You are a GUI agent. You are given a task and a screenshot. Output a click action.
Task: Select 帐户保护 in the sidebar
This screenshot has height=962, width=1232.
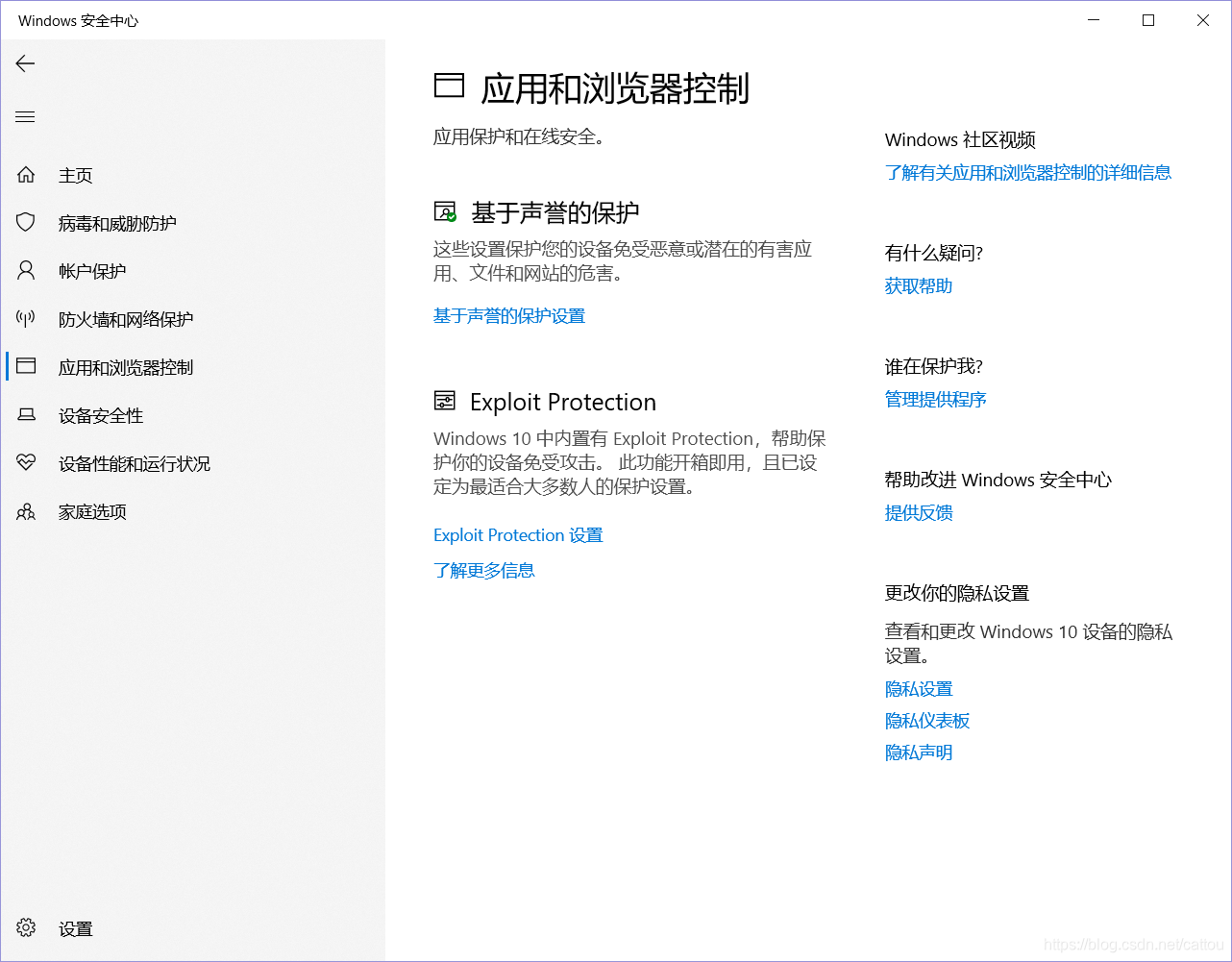(x=92, y=271)
